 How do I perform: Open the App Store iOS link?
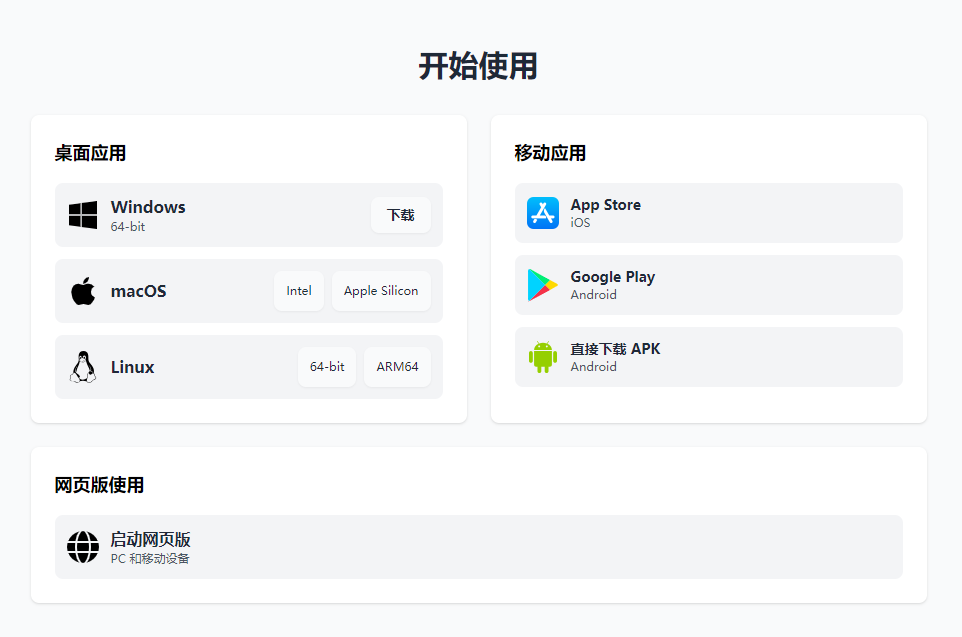click(709, 213)
